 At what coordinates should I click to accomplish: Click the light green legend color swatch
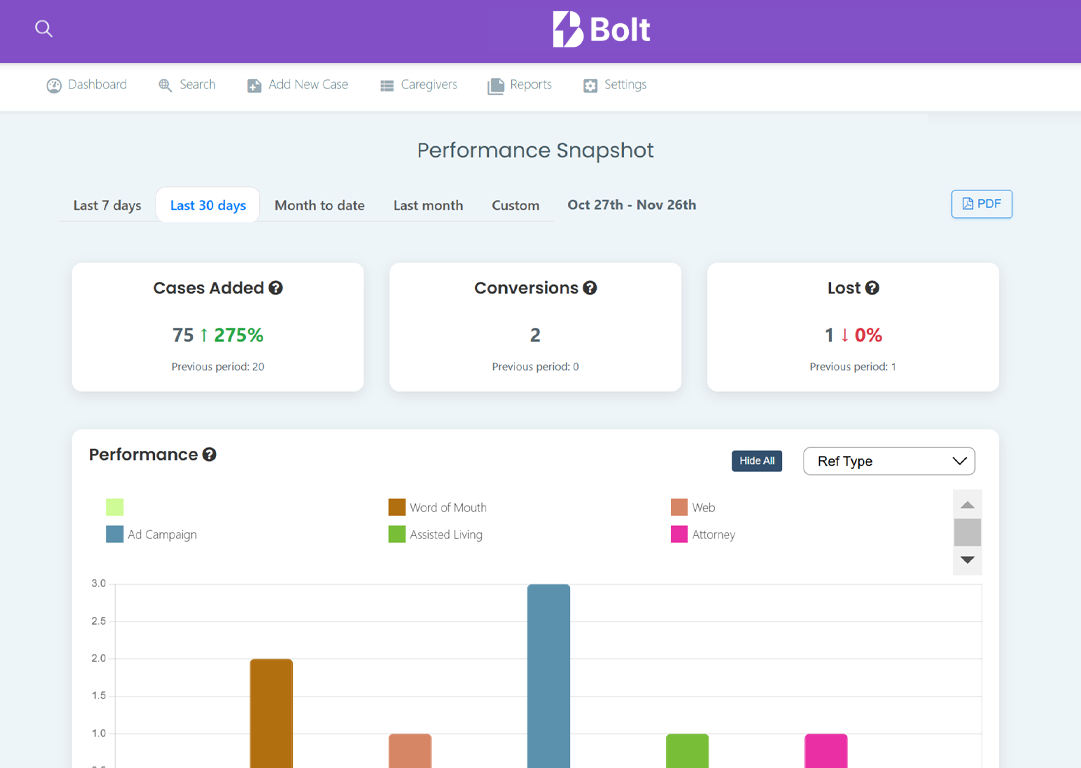click(114, 507)
